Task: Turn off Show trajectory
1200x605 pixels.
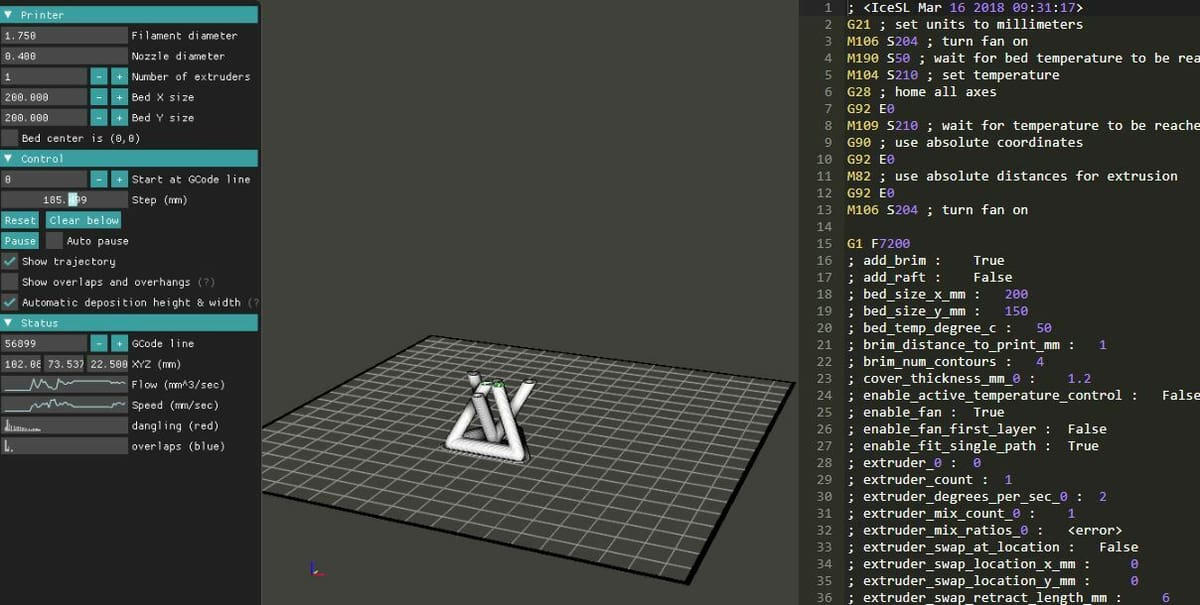Action: pos(10,261)
